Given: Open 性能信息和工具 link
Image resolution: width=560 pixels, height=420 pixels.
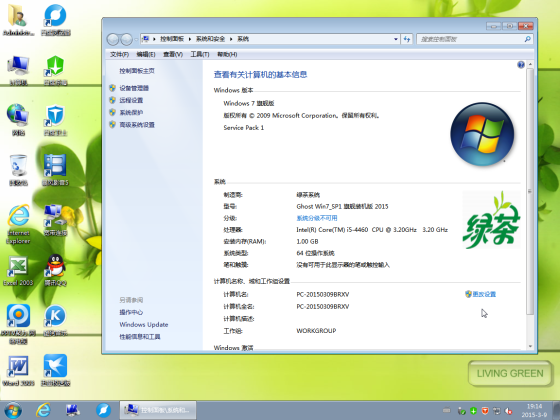Looking at the screenshot, I should pyautogui.click(x=140, y=337).
